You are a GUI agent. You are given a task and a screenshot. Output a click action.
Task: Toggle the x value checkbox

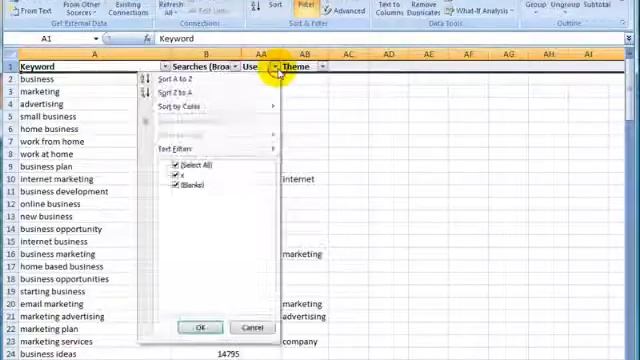pos(176,175)
